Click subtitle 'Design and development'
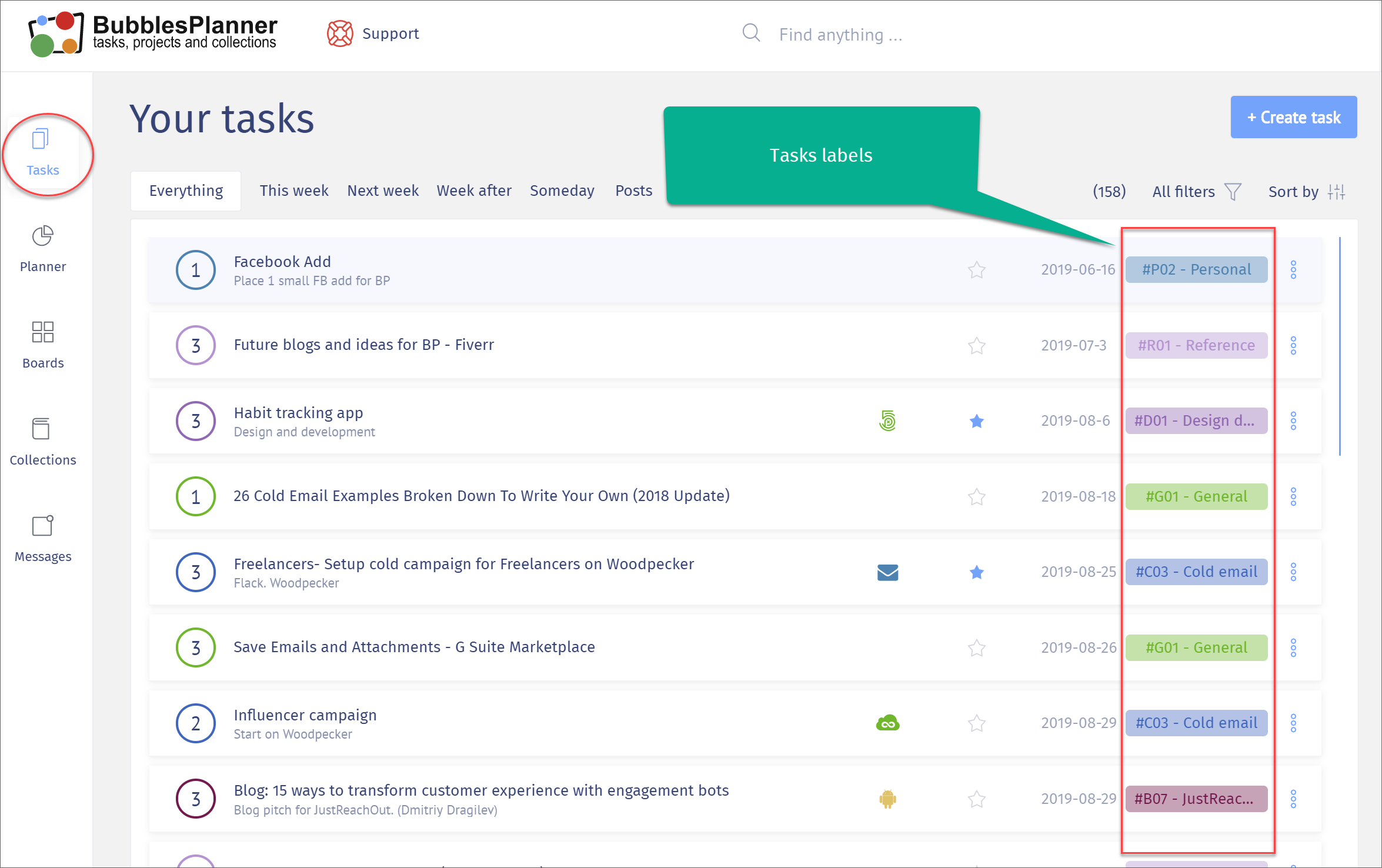 [304, 432]
